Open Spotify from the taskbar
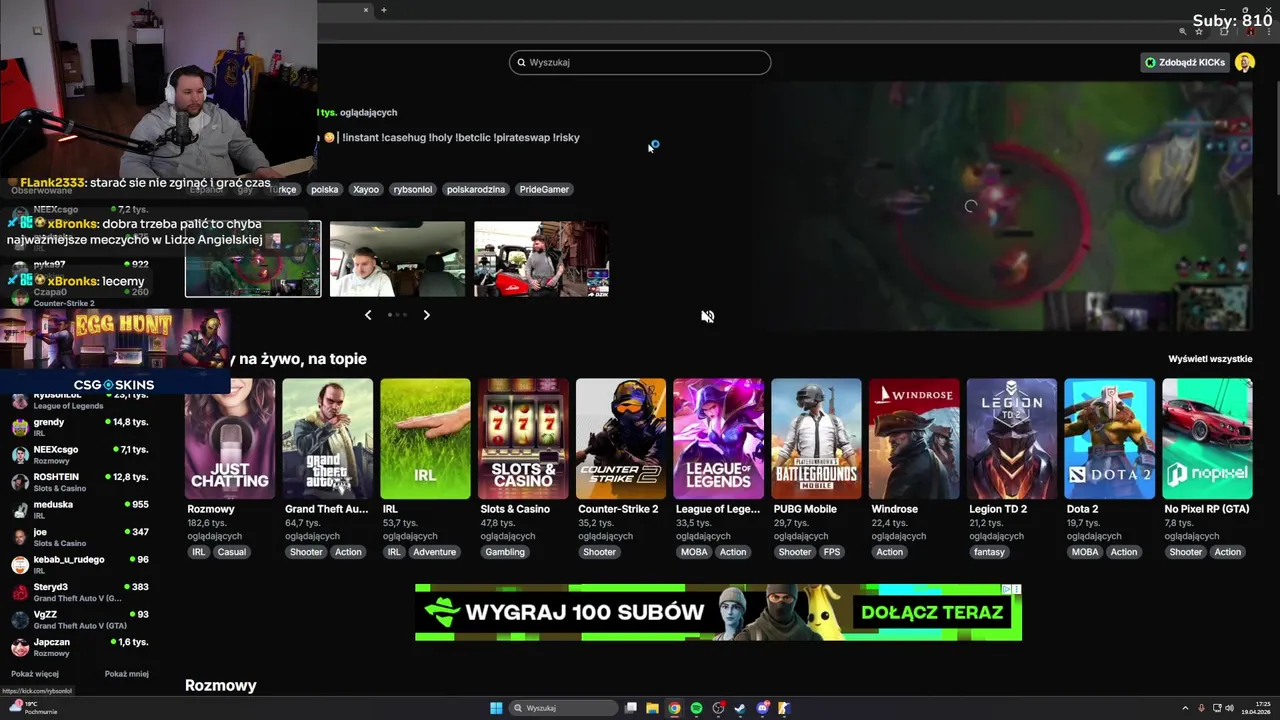This screenshot has height=720, width=1280. [696, 708]
